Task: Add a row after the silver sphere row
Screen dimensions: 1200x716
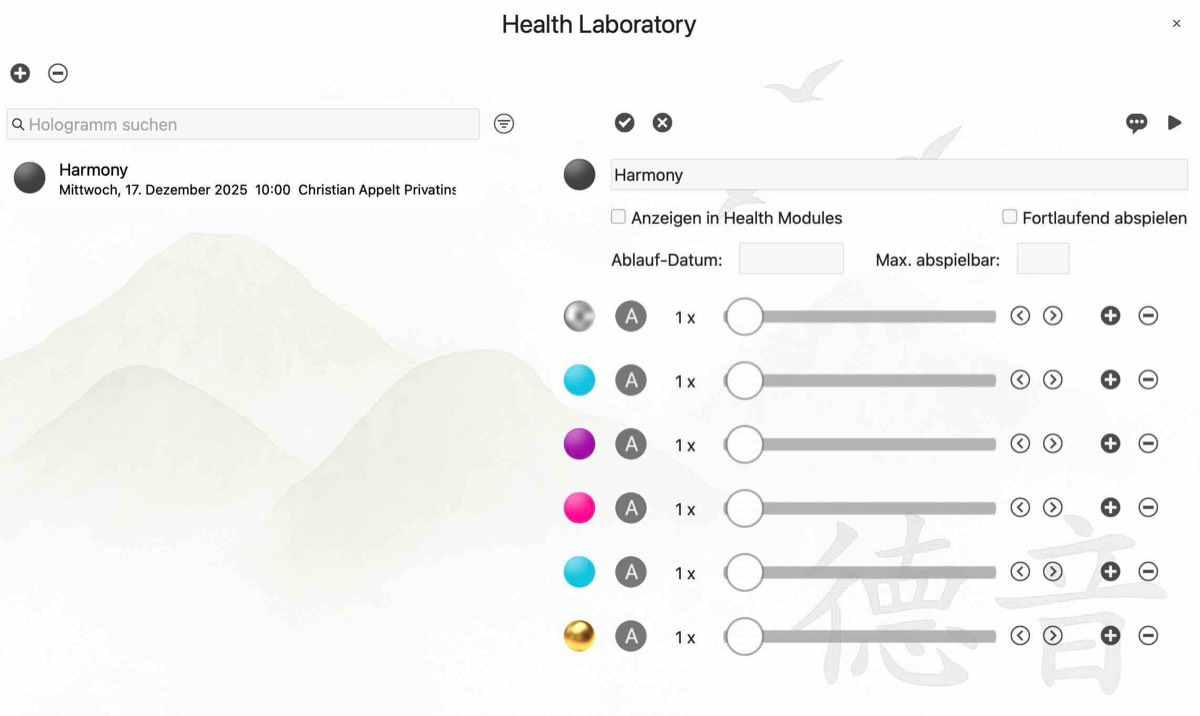Action: point(1110,316)
